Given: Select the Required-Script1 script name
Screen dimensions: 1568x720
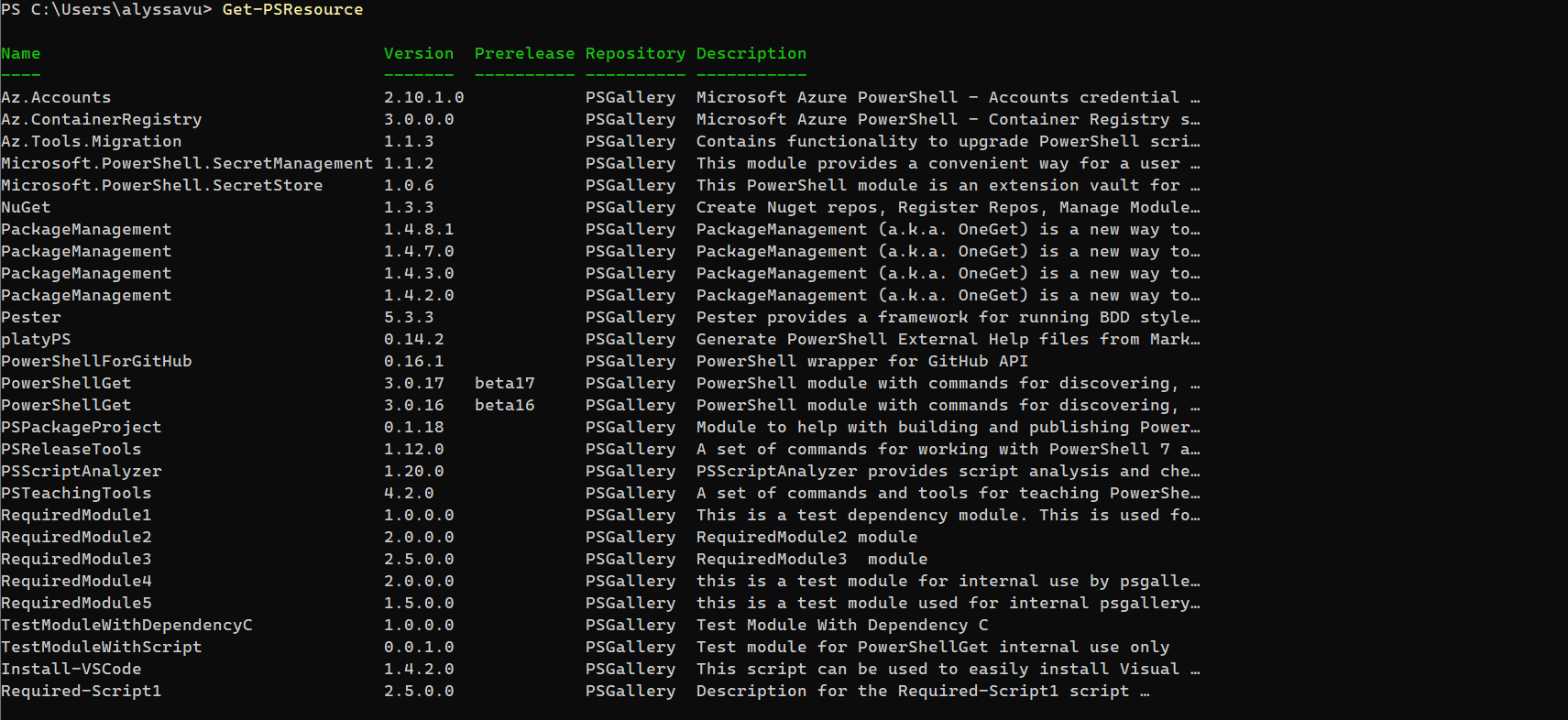Looking at the screenshot, I should pyautogui.click(x=82, y=691).
